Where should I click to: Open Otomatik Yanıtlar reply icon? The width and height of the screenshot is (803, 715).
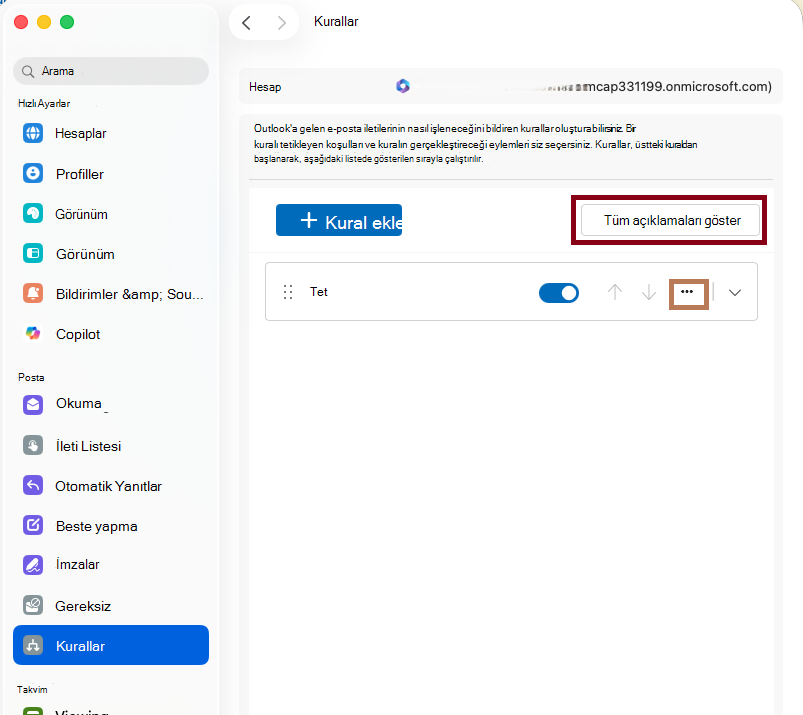point(33,486)
